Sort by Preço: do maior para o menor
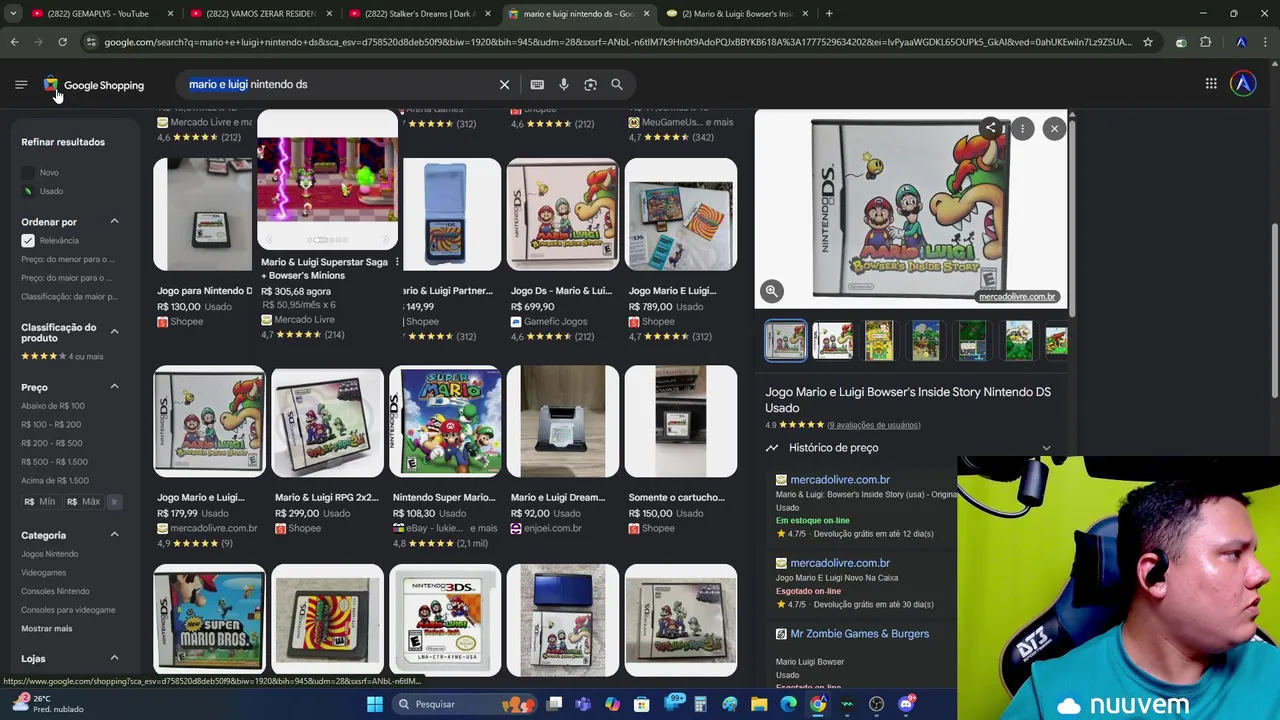The width and height of the screenshot is (1280, 720). click(x=67, y=278)
